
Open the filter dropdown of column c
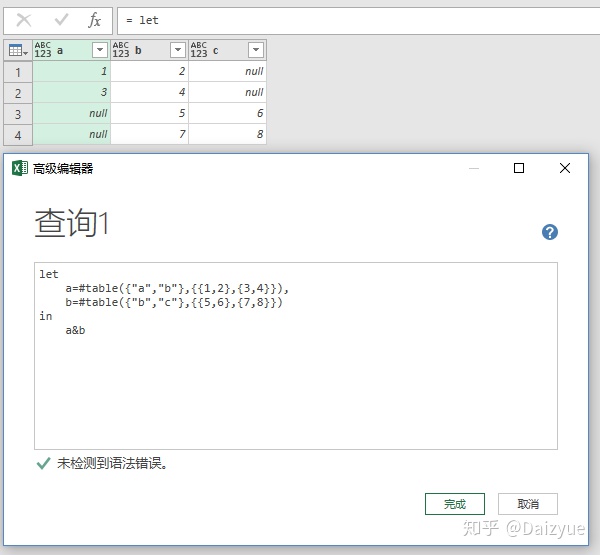pyautogui.click(x=256, y=50)
